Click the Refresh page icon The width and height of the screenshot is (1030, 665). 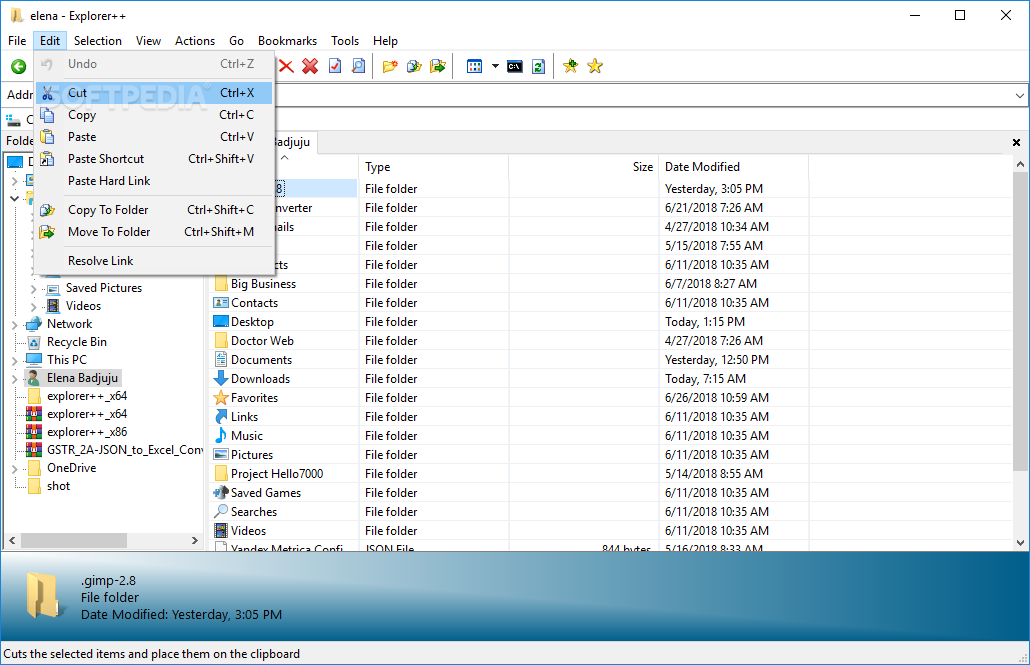tap(539, 66)
